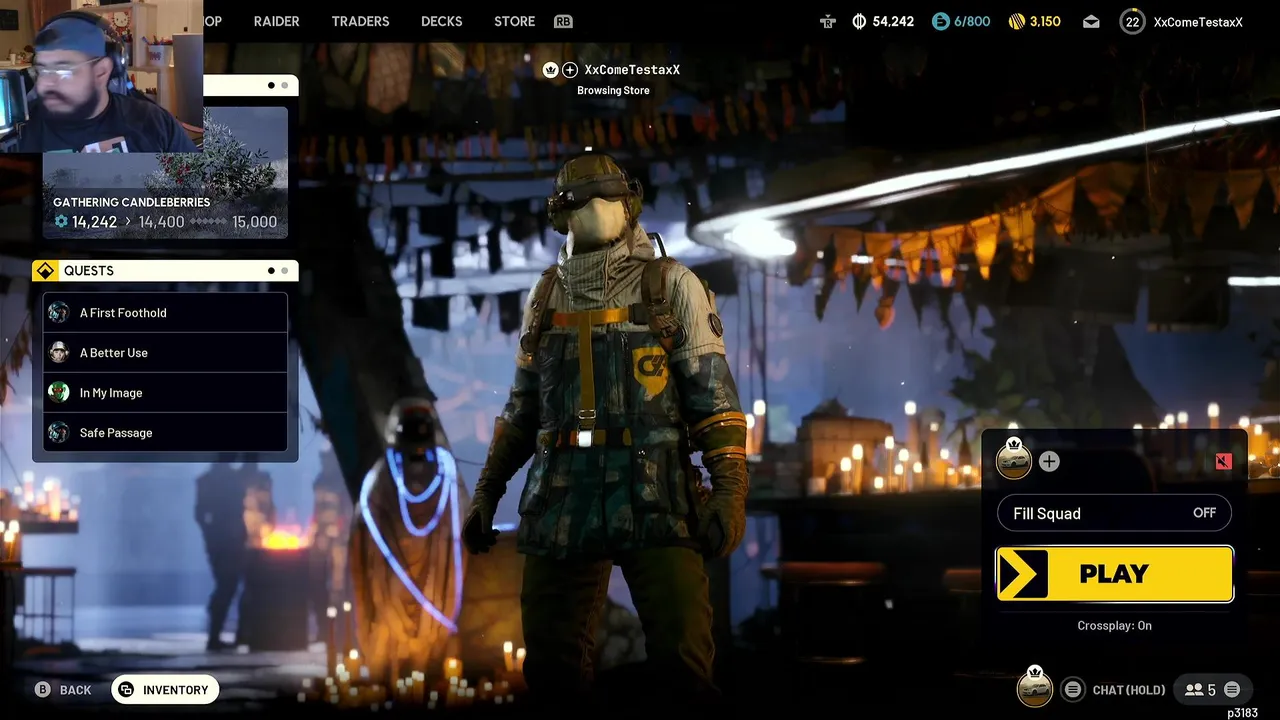Click the merit gear icon beside 14,242
Image resolution: width=1280 pixels, height=720 pixels.
pos(61,222)
